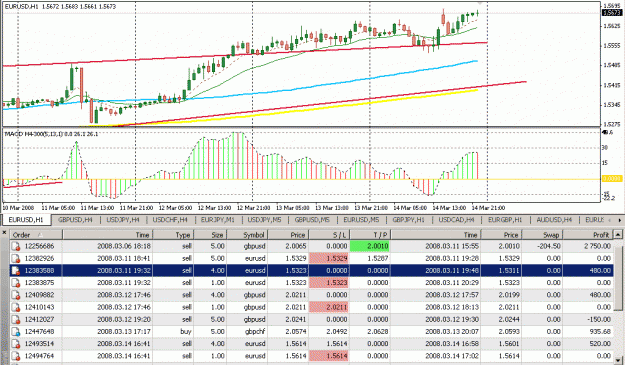
Task: Sort by the Profit column header
Action: [588, 235]
